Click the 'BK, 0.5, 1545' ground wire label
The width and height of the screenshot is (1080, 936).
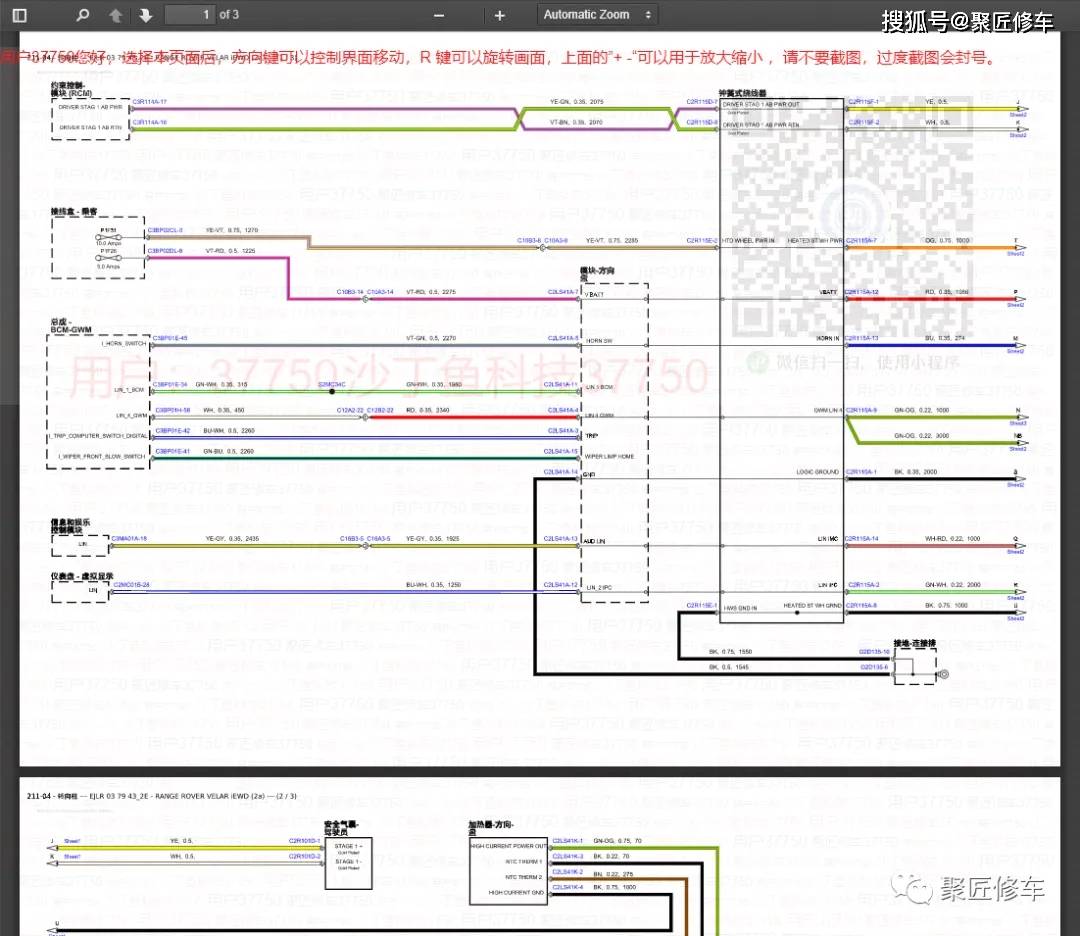[x=729, y=667]
